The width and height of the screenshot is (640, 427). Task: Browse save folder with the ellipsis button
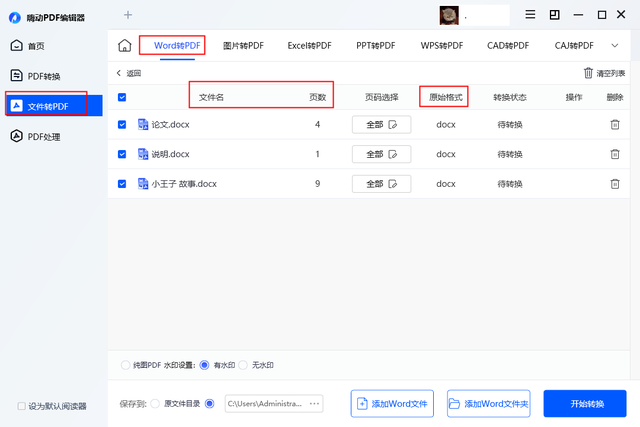(x=314, y=404)
